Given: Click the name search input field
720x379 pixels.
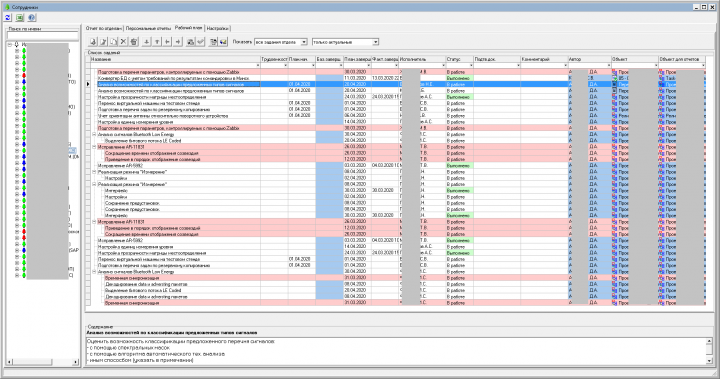Looking at the screenshot, I should click(43, 36).
